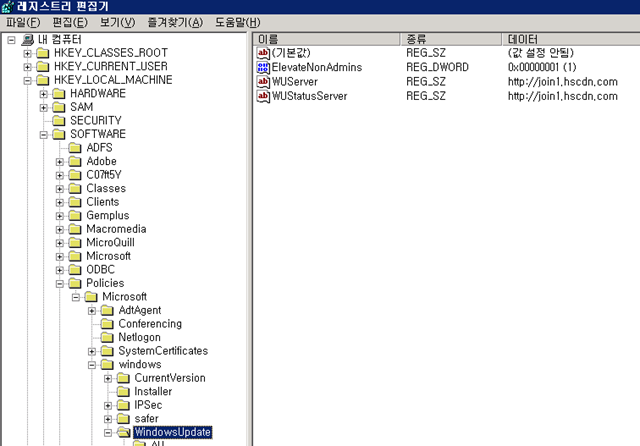Expand the AdtAgent key plus box

(92, 311)
